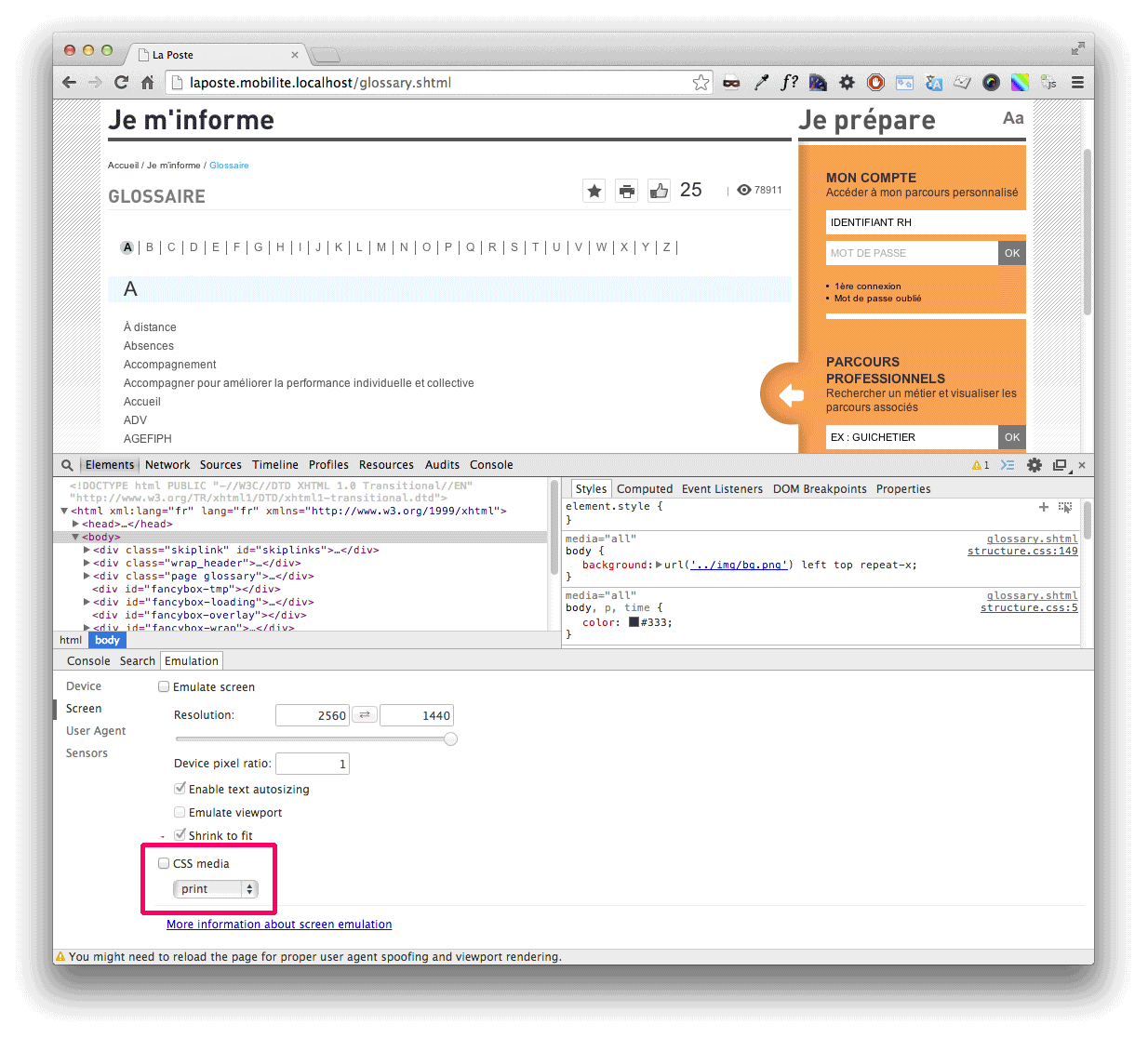Add glossary page to favorites star
The height and width of the screenshot is (1038, 1148).
click(x=594, y=191)
